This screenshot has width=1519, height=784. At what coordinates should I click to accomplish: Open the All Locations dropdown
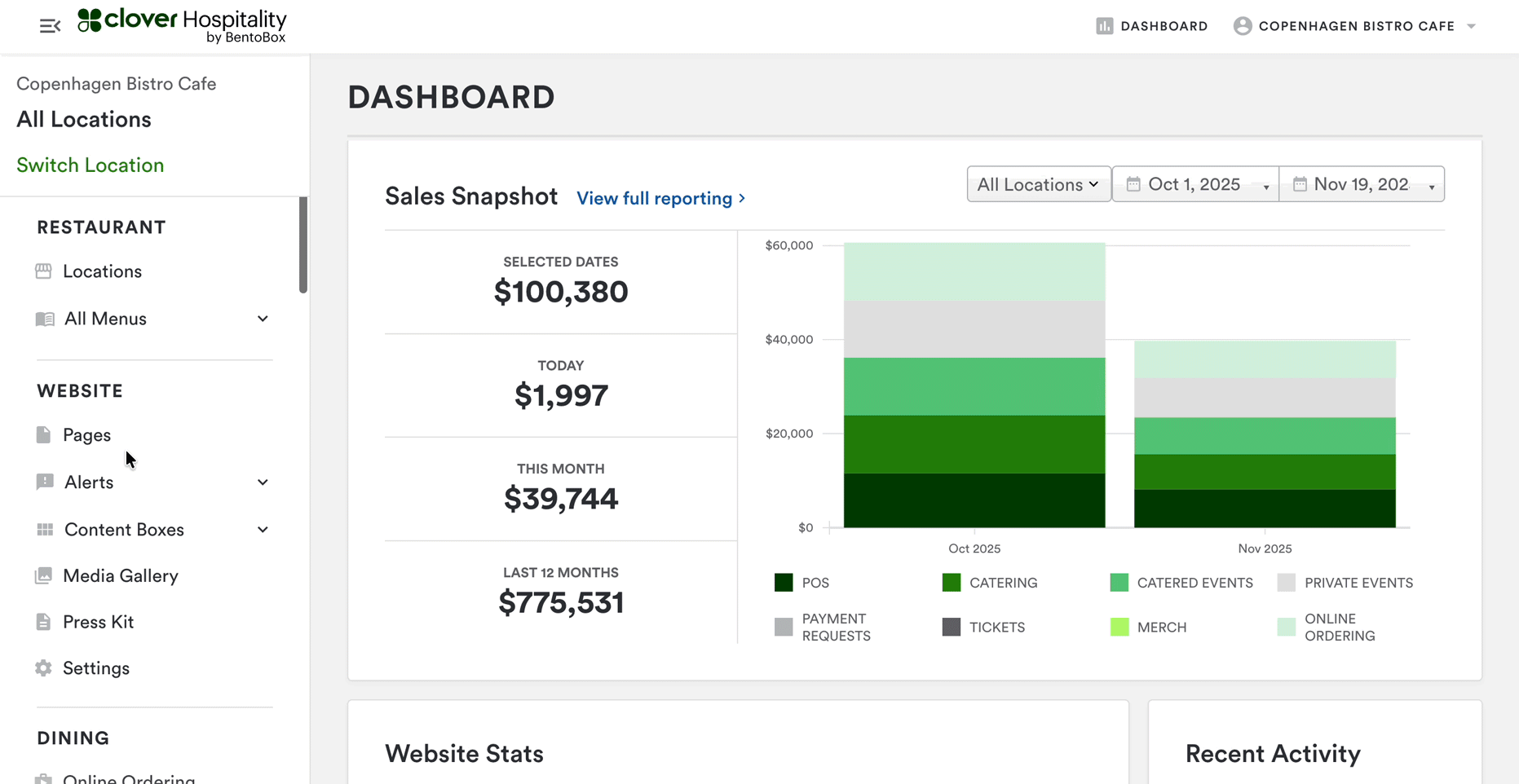1038,184
